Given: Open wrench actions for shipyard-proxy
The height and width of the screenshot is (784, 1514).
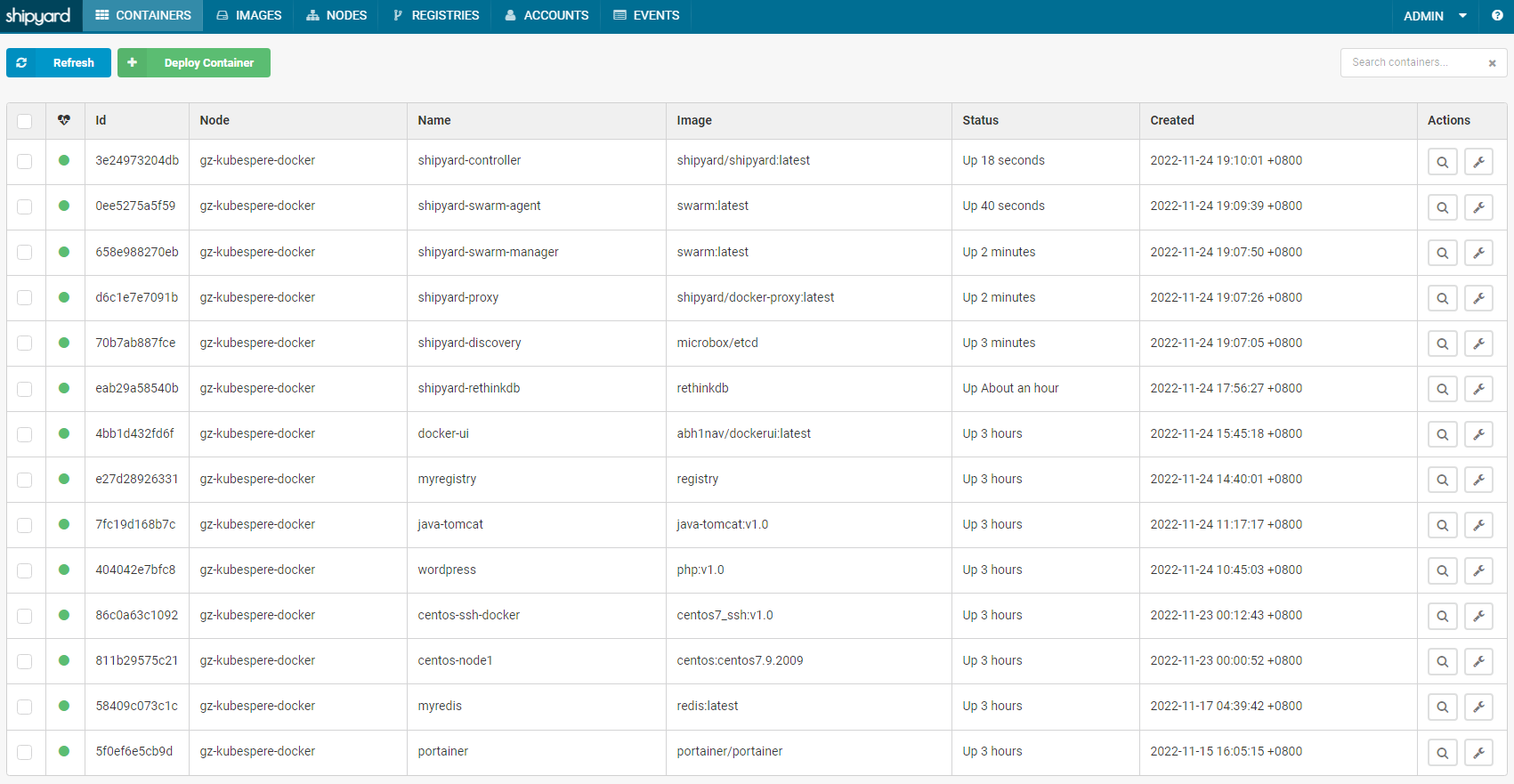Looking at the screenshot, I should click(x=1478, y=298).
